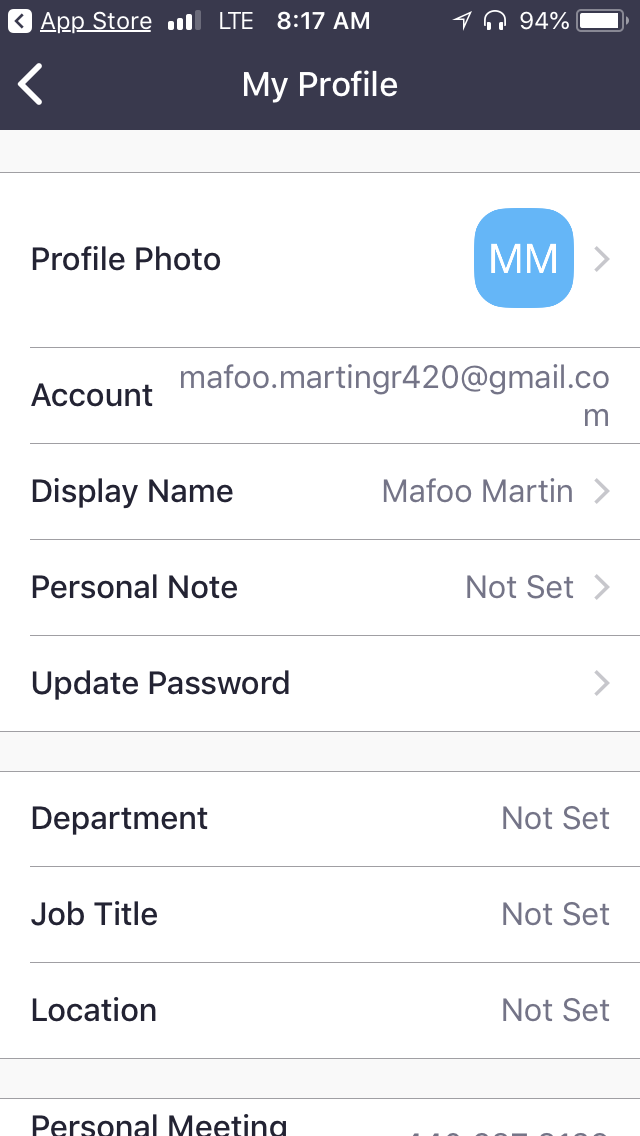640x1136 pixels.
Task: Expand Display Name chevron
Action: 601,491
